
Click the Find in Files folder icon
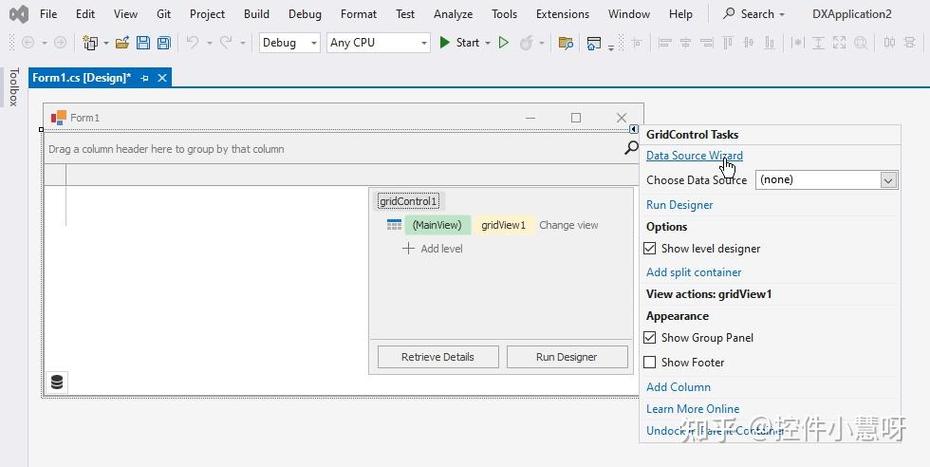(566, 43)
